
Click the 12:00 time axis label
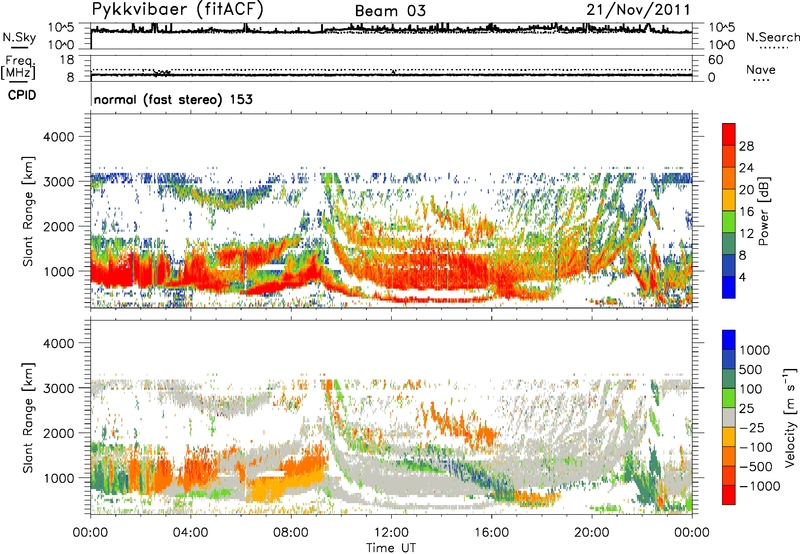click(391, 533)
